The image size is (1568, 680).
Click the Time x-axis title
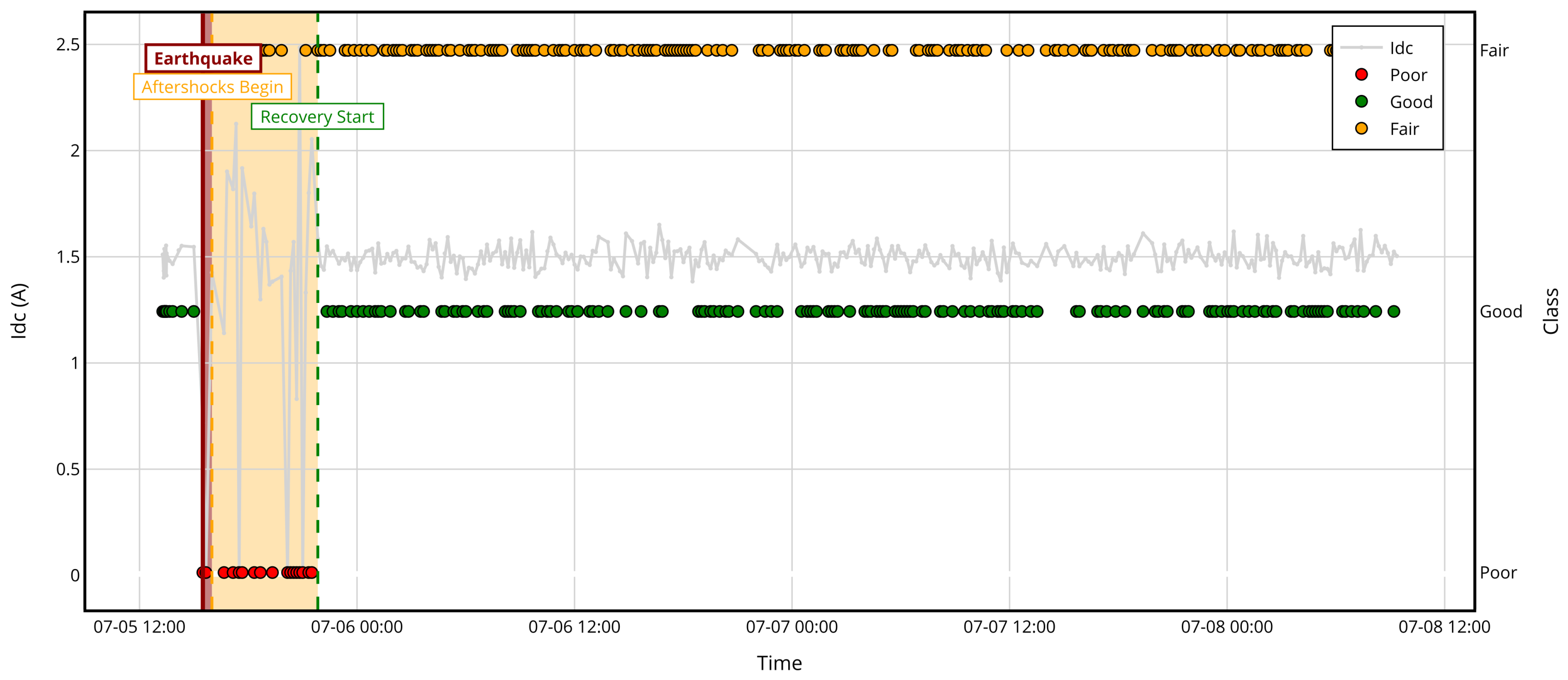coord(779,663)
